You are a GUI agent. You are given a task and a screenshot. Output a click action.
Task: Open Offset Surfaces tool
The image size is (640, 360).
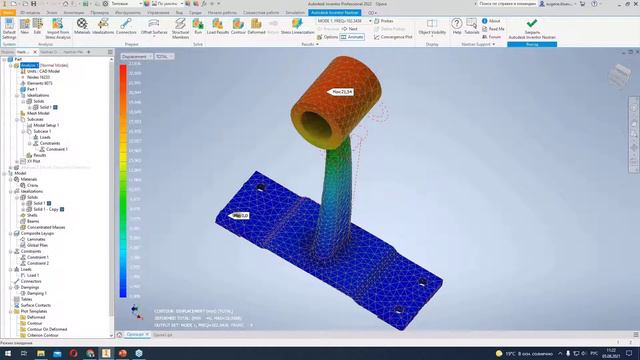(x=154, y=27)
